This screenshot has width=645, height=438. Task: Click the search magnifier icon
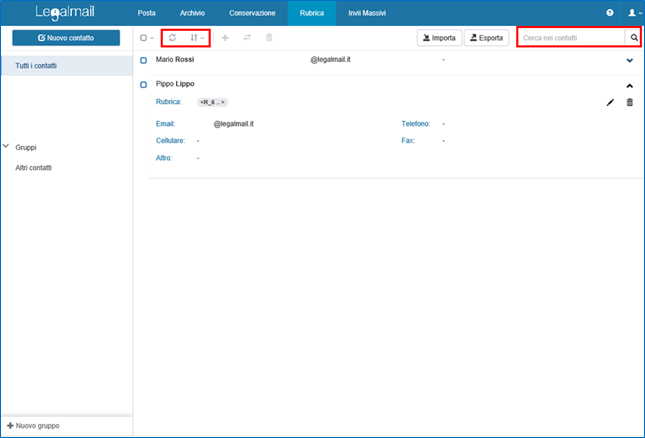pos(634,38)
